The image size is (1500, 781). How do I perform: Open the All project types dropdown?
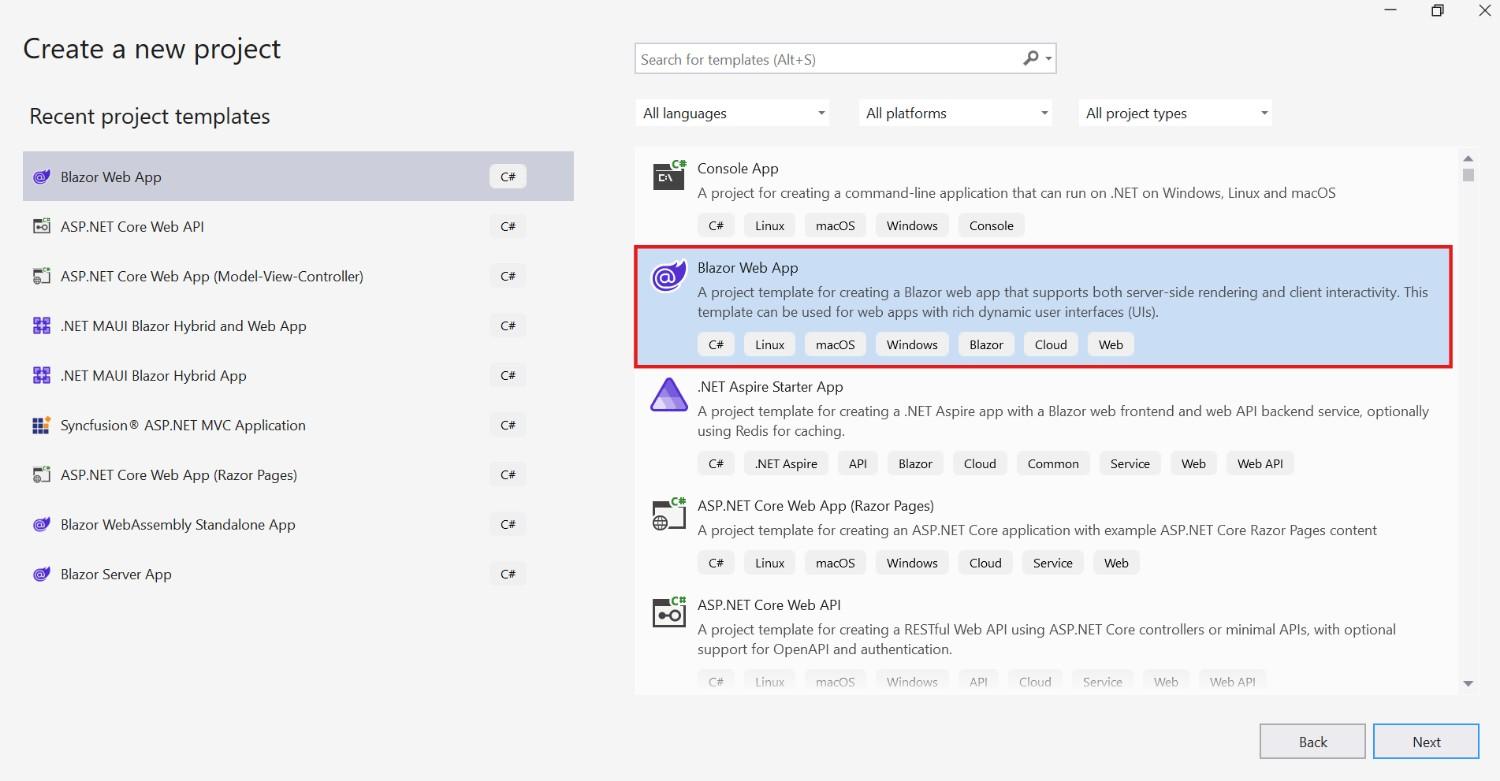(1176, 113)
